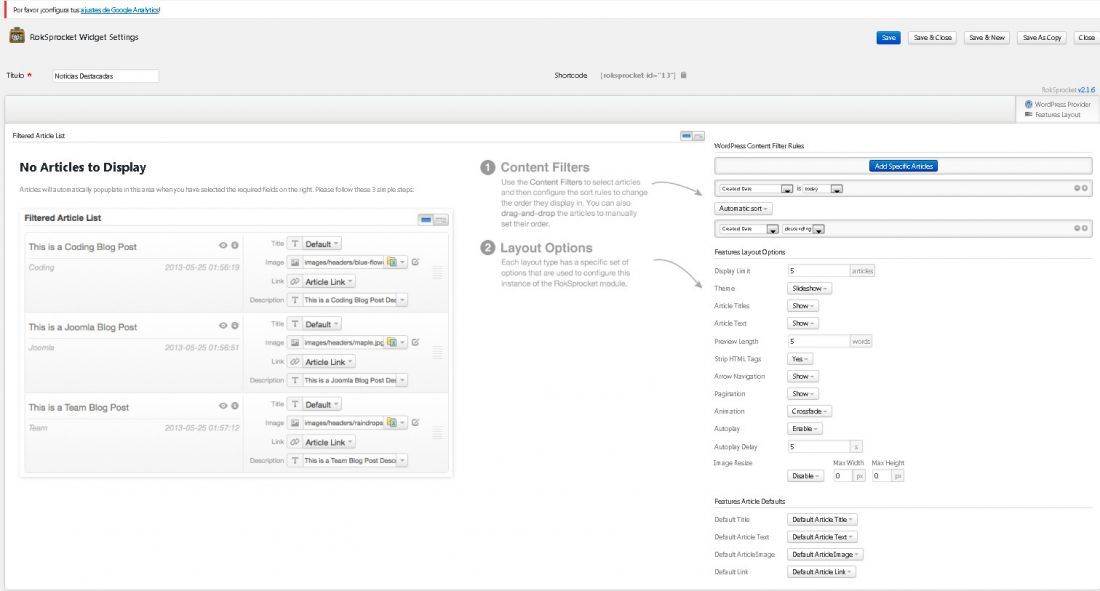Select gray view toggle in top panel header
1100x591 pixels.
click(x=699, y=135)
